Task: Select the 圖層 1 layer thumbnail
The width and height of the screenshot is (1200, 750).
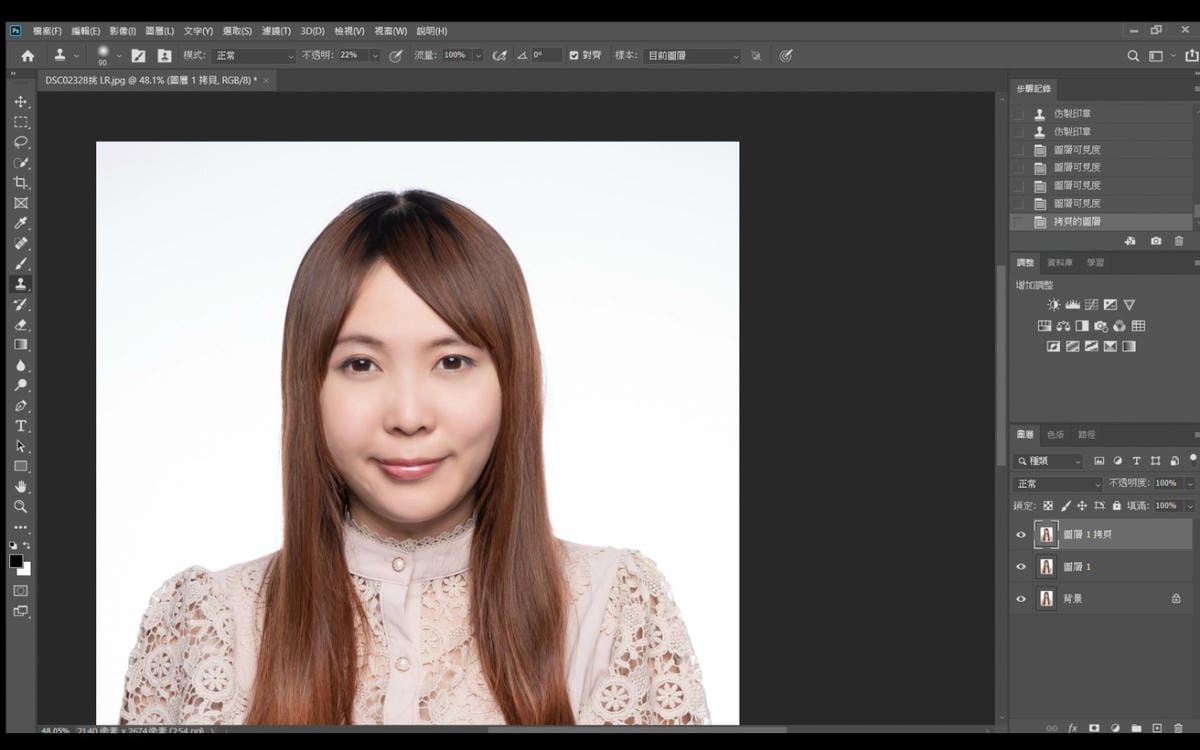Action: click(x=1046, y=567)
